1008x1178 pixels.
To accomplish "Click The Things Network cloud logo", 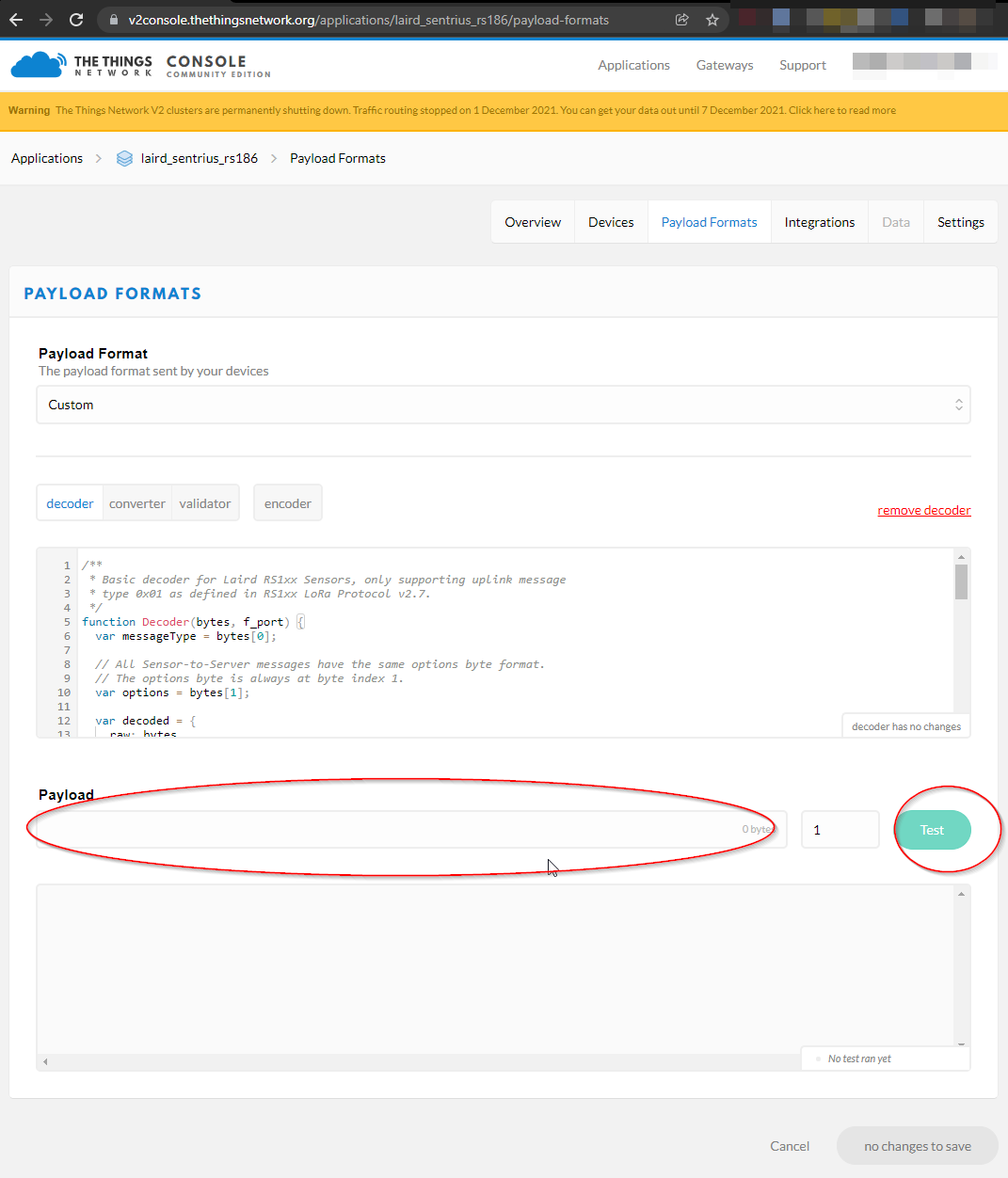I will [38, 65].
